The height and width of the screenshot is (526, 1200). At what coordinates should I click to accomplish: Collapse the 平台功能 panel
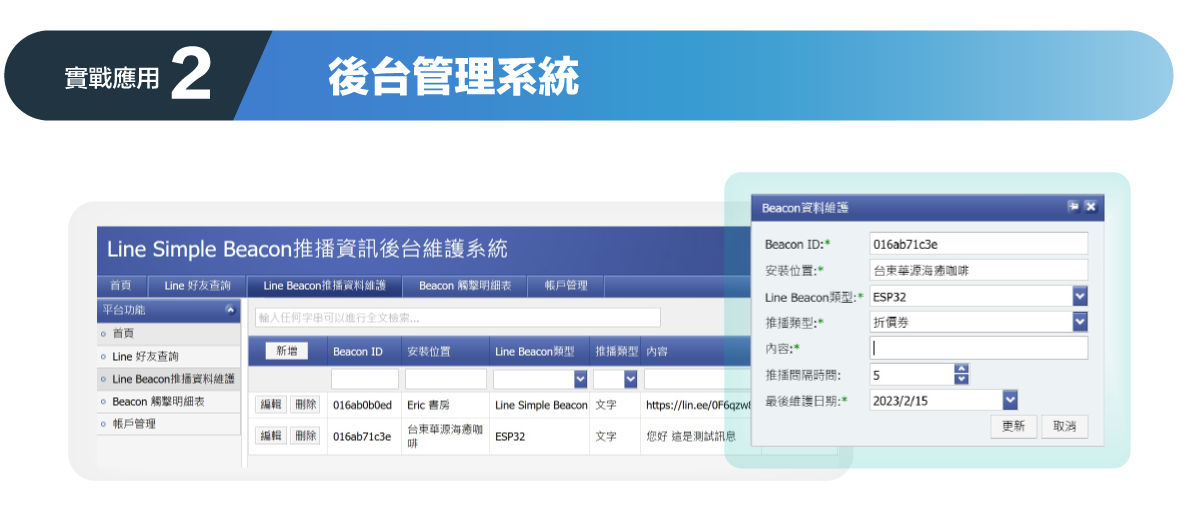click(x=231, y=311)
